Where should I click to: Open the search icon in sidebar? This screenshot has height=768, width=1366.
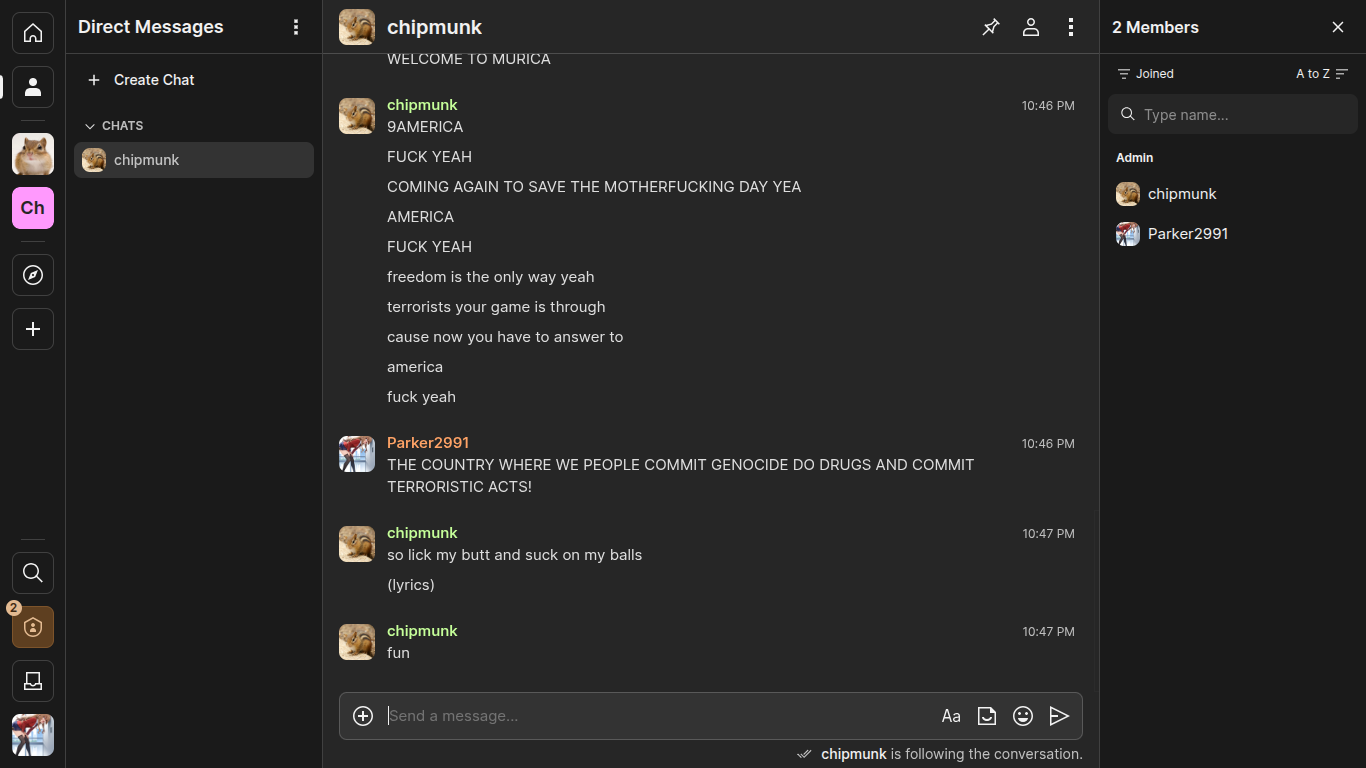33,573
